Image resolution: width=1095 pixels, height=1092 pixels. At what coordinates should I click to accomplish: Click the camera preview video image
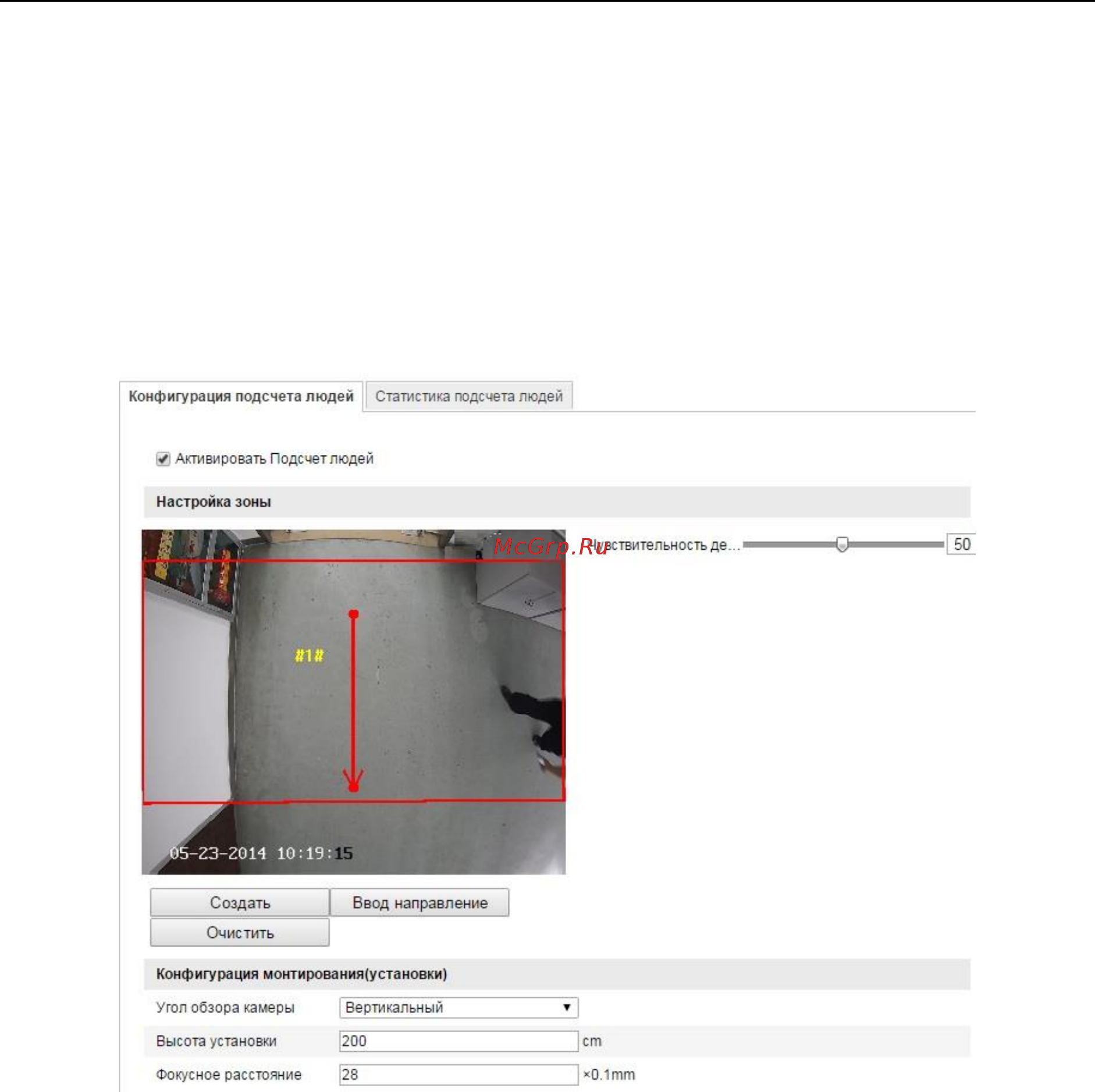click(354, 702)
